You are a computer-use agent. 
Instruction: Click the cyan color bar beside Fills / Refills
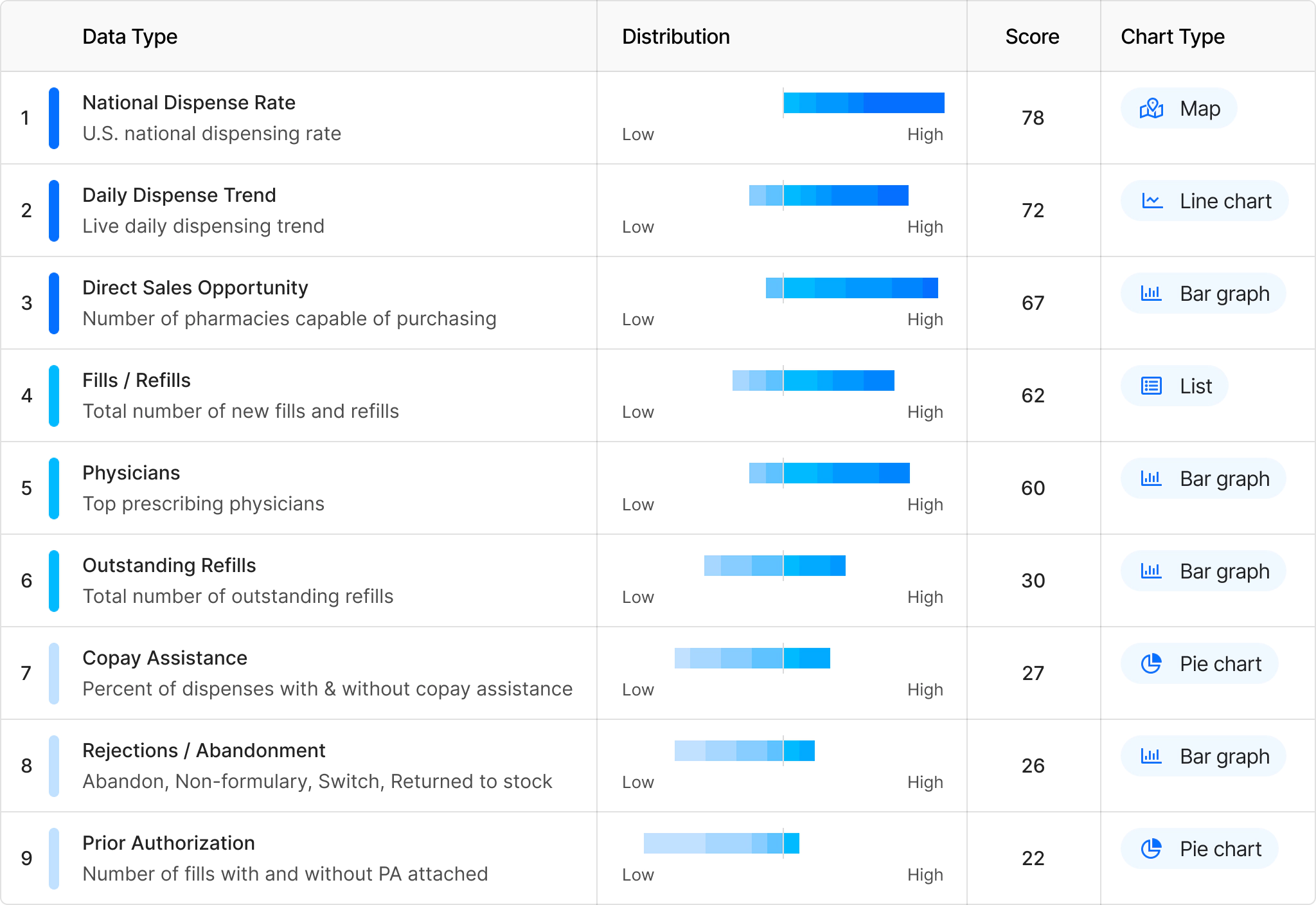[x=54, y=396]
